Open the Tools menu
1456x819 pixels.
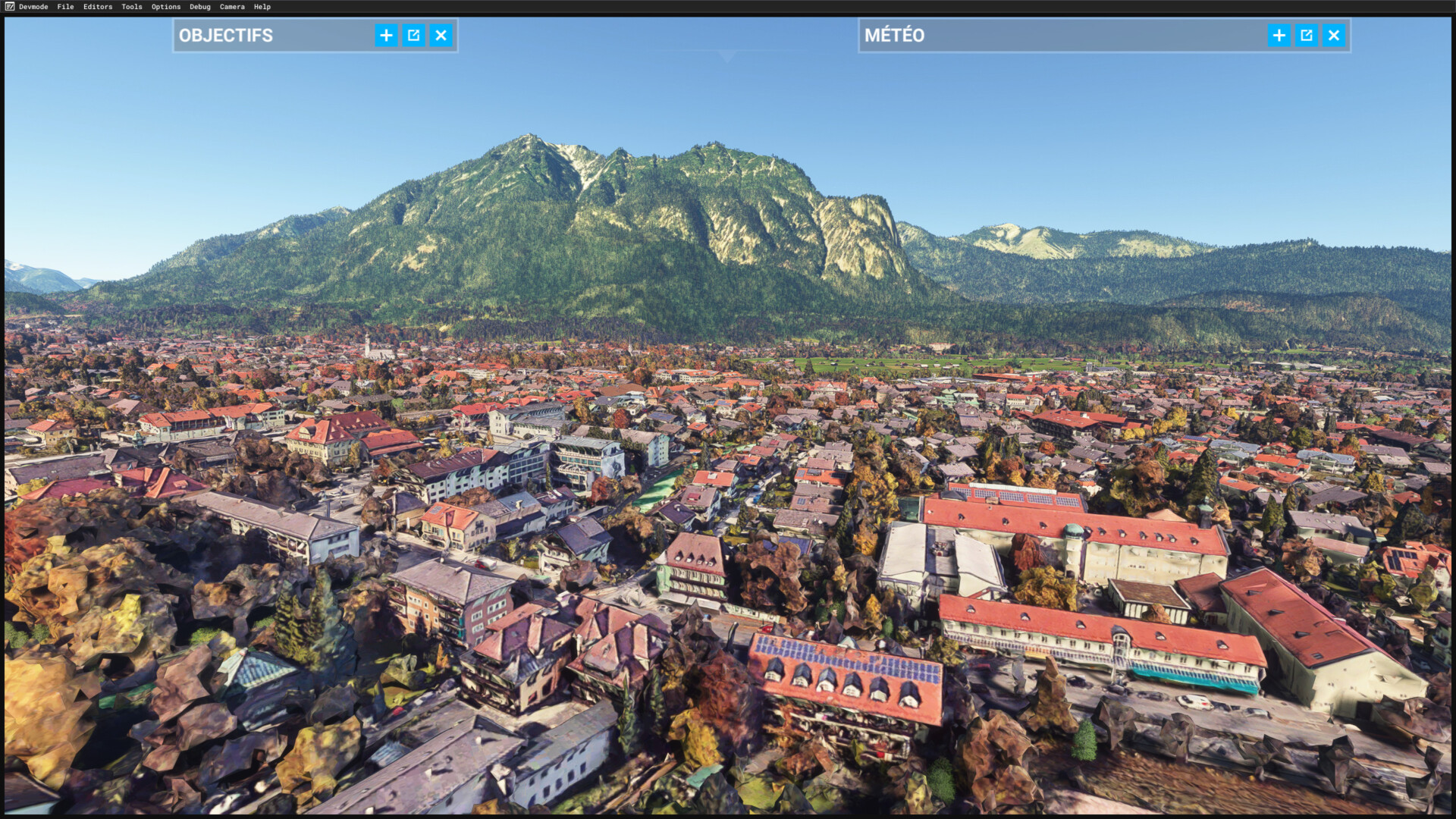click(x=132, y=7)
